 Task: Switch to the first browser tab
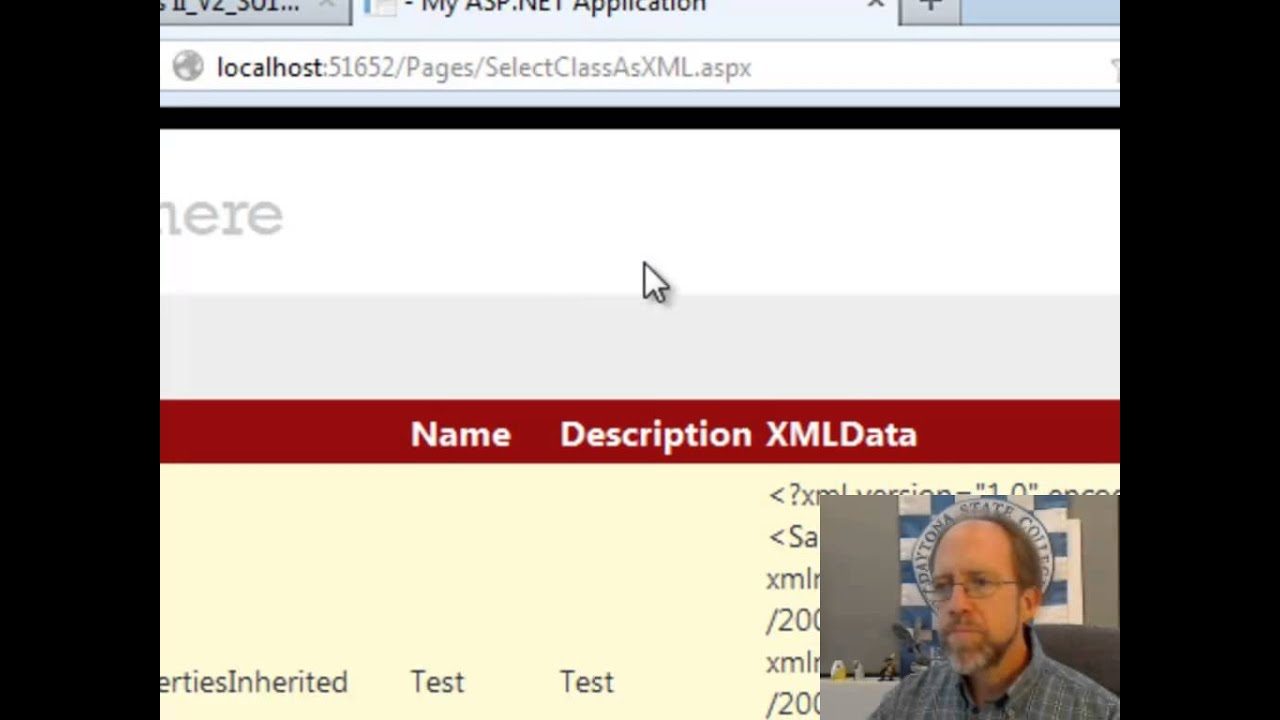255,8
